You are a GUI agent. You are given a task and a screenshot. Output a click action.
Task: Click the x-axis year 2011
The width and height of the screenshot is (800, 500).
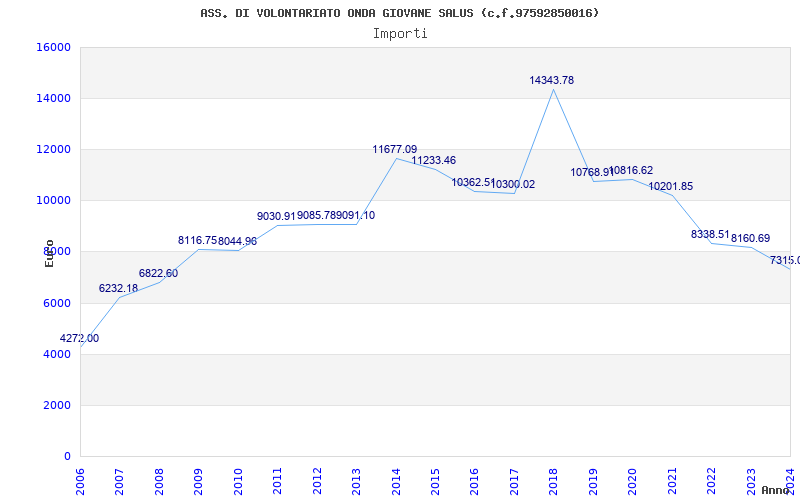pos(278,481)
